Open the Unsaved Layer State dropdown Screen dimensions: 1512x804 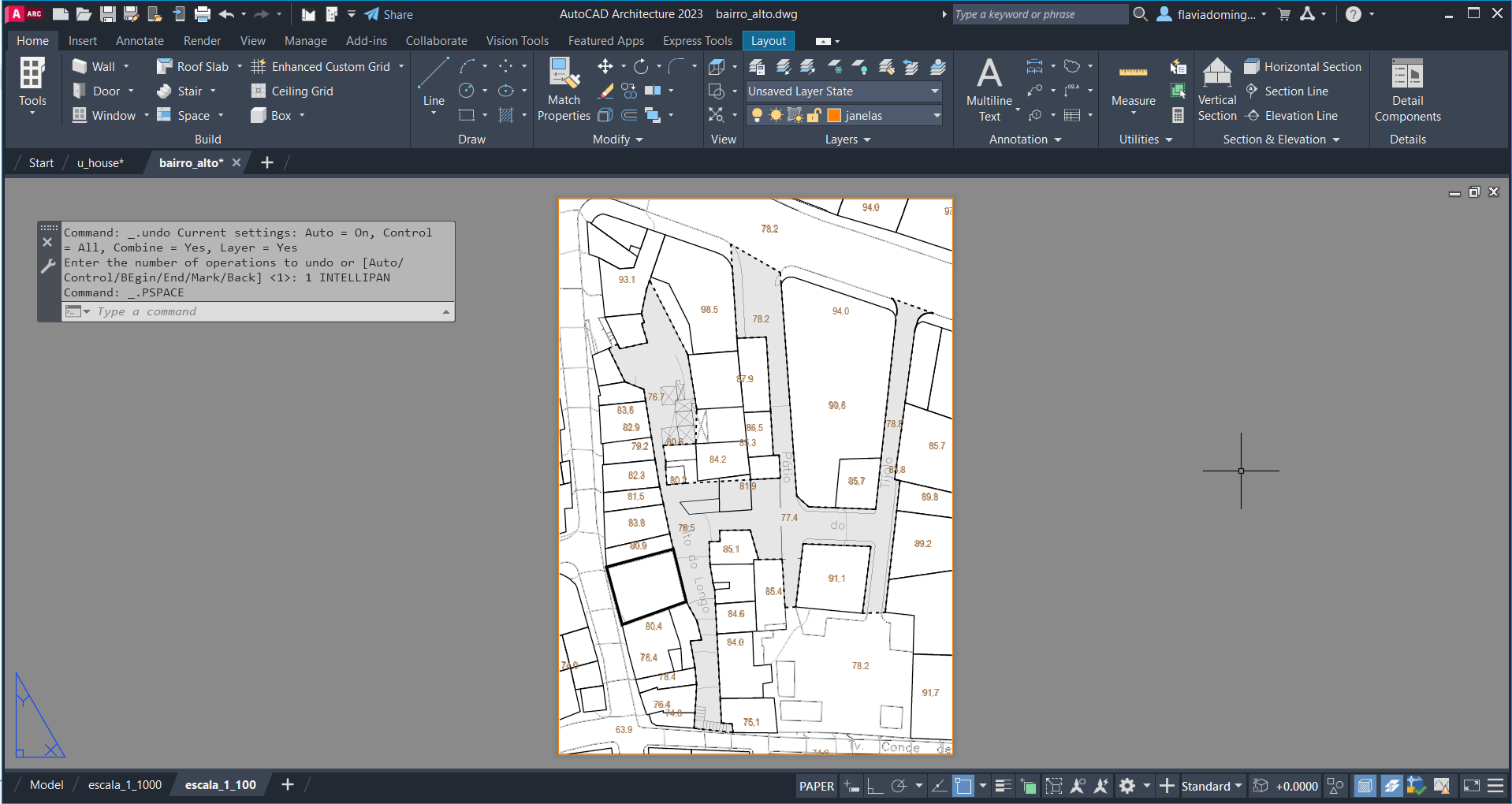click(x=844, y=91)
